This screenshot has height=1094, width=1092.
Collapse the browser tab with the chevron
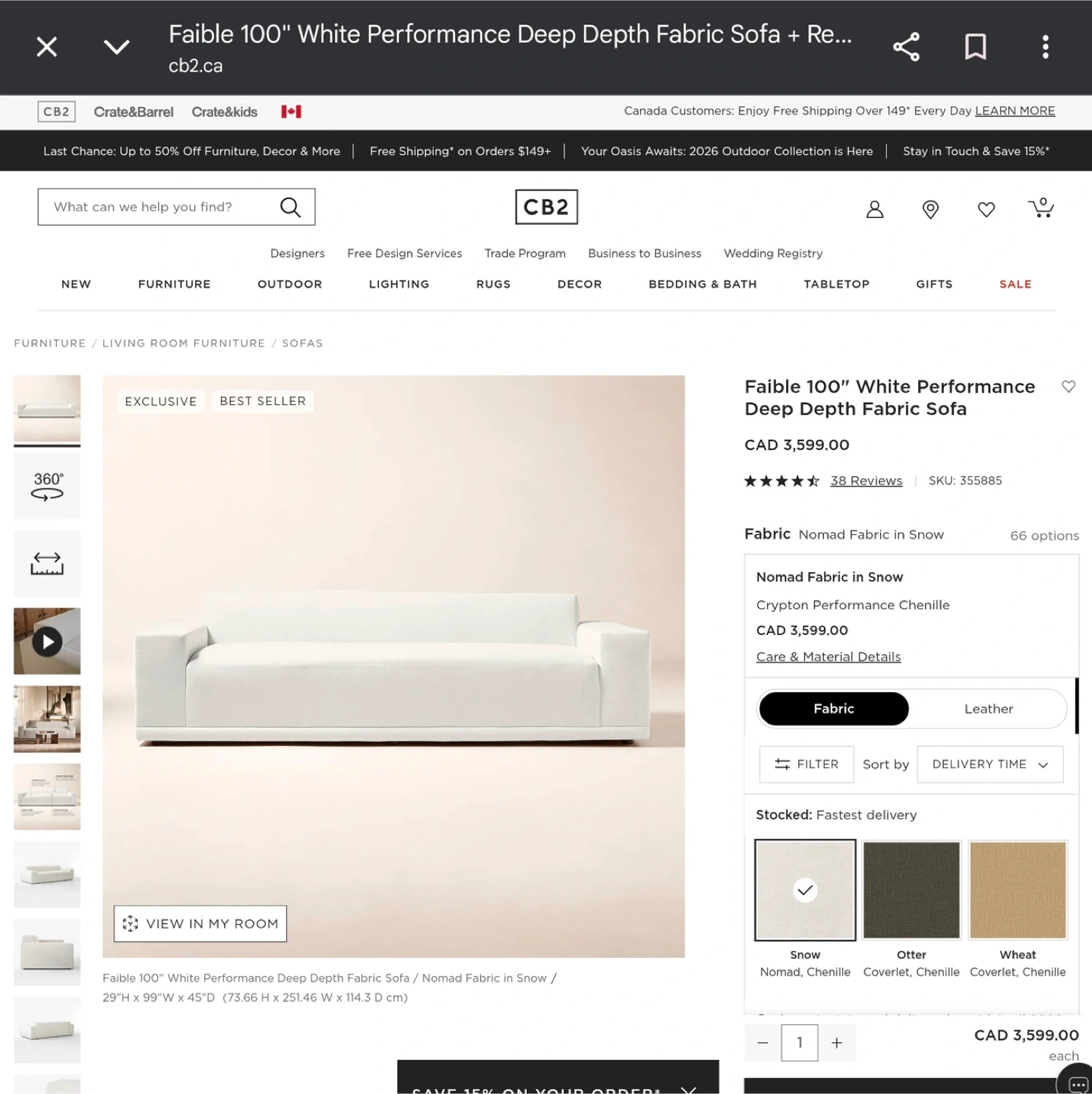pyautogui.click(x=116, y=47)
